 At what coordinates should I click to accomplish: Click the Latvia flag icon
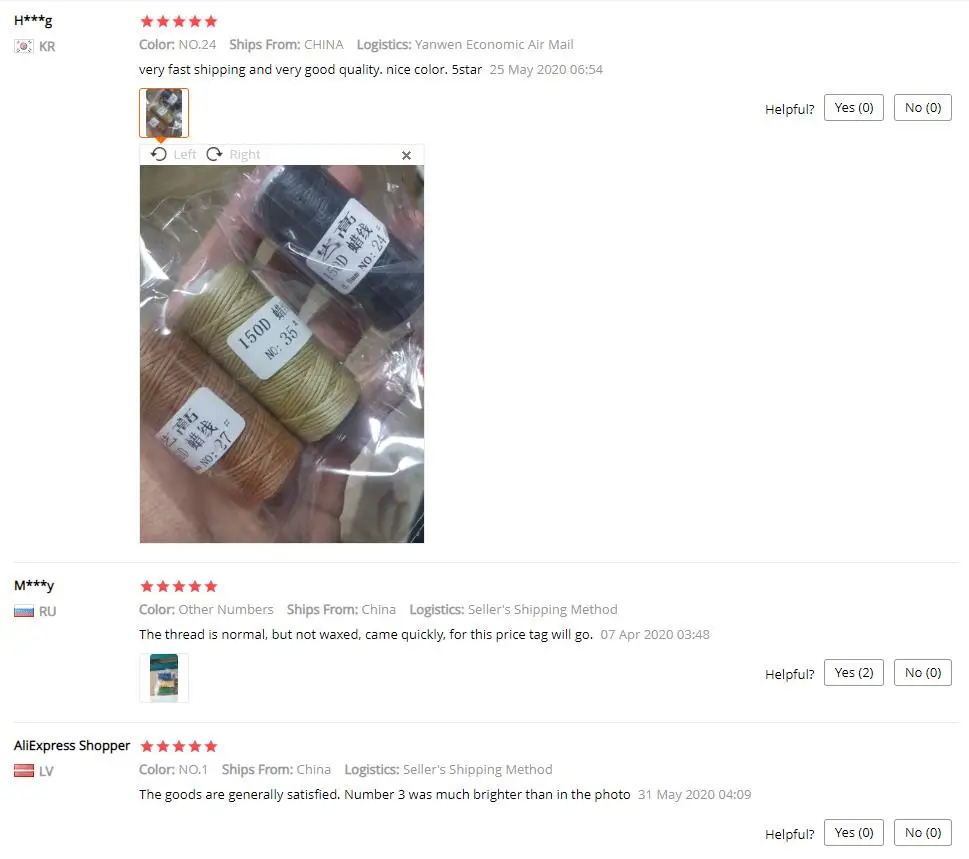pos(24,771)
